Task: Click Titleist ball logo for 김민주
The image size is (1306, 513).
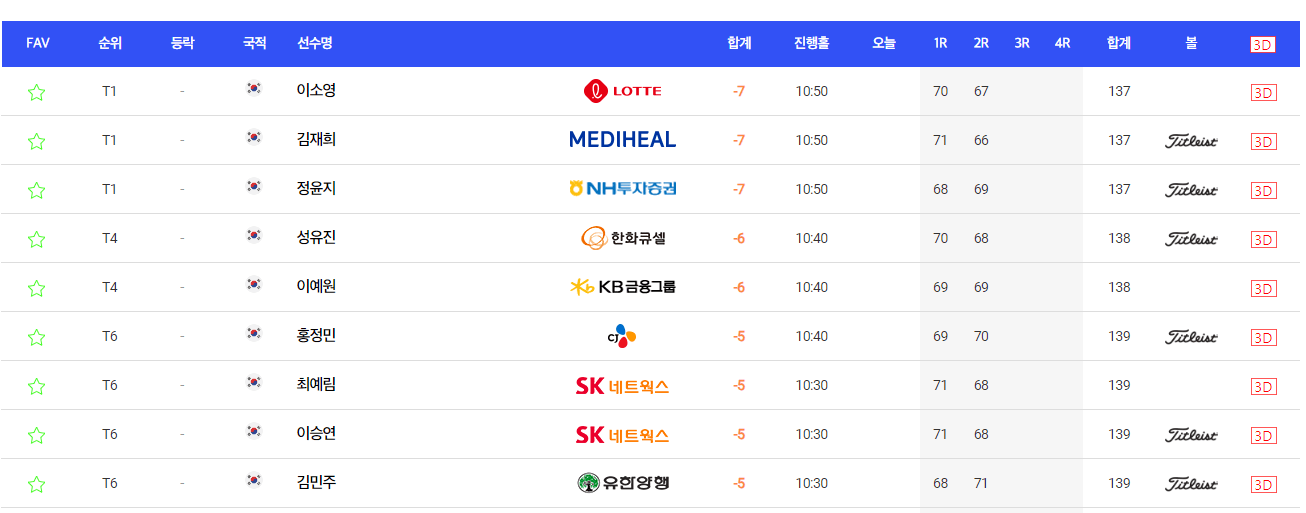Action: pyautogui.click(x=1191, y=484)
